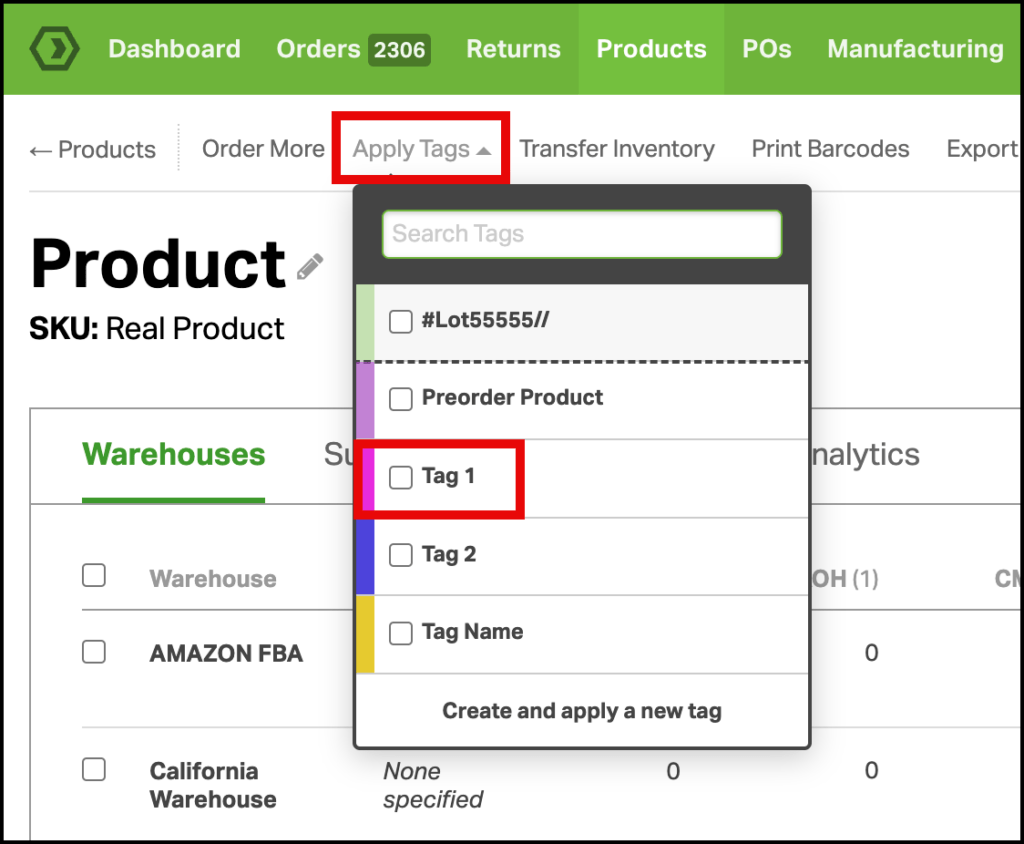The height and width of the screenshot is (844, 1024).
Task: Click the pencil icon to edit product name
Action: 311,266
